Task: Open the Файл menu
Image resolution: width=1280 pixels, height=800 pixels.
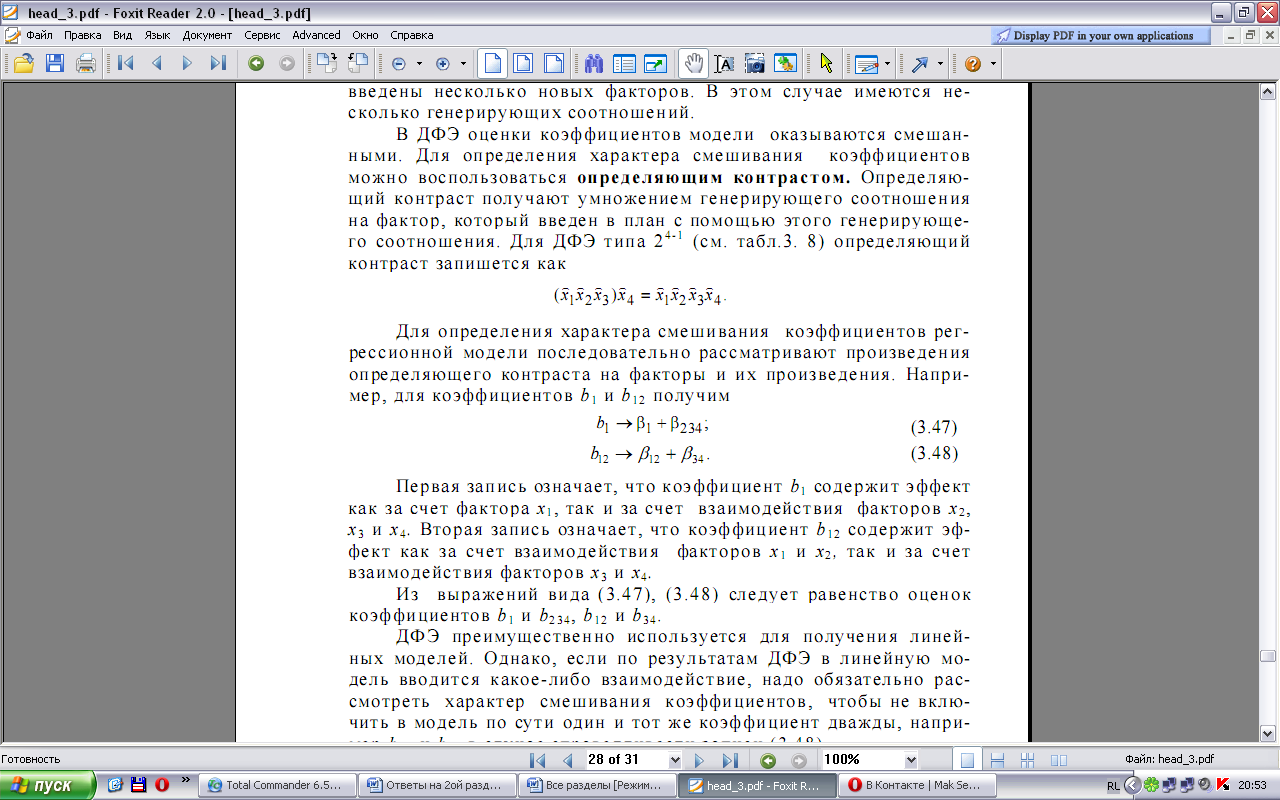Action: click(40, 34)
